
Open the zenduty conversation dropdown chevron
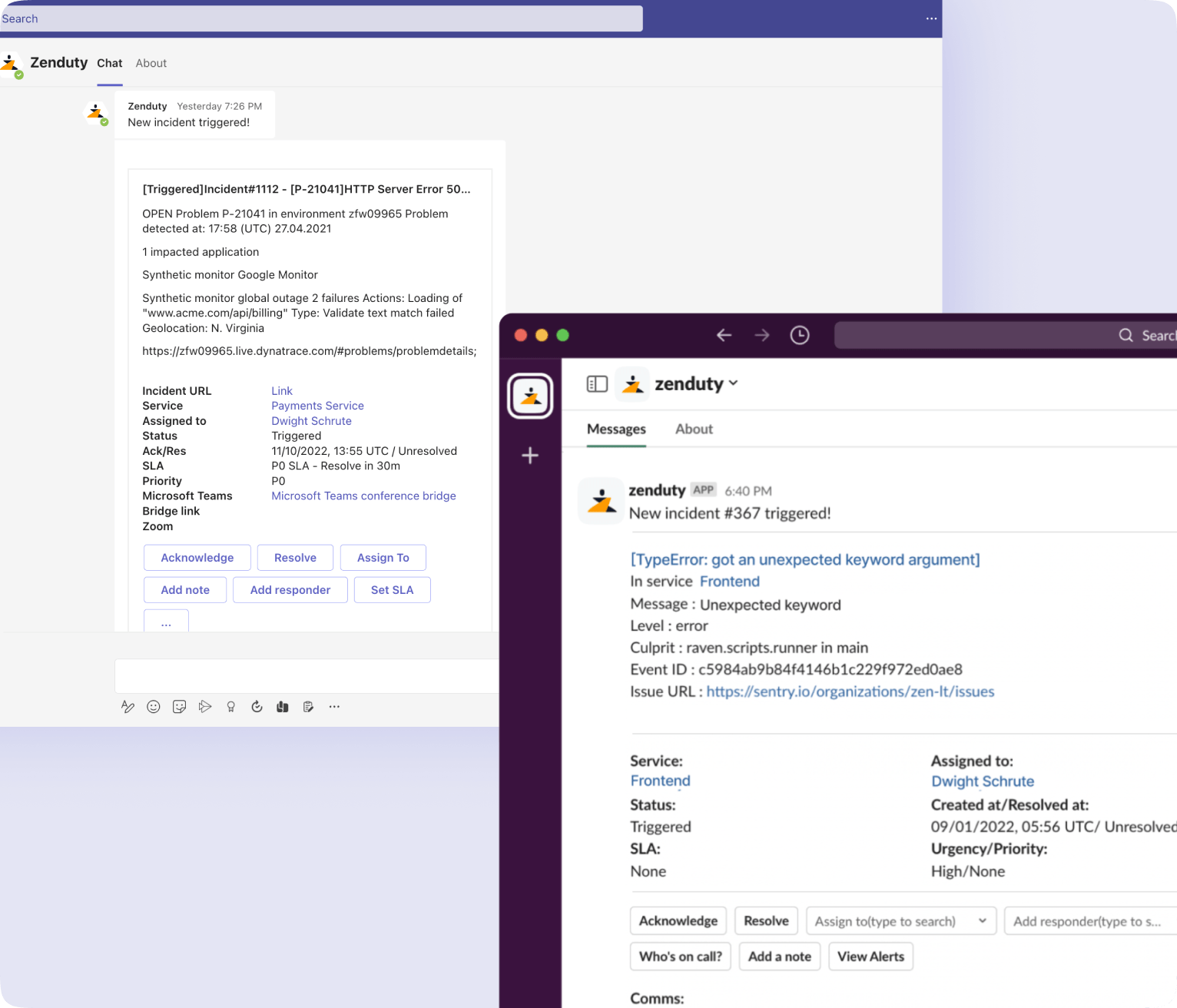click(x=734, y=383)
